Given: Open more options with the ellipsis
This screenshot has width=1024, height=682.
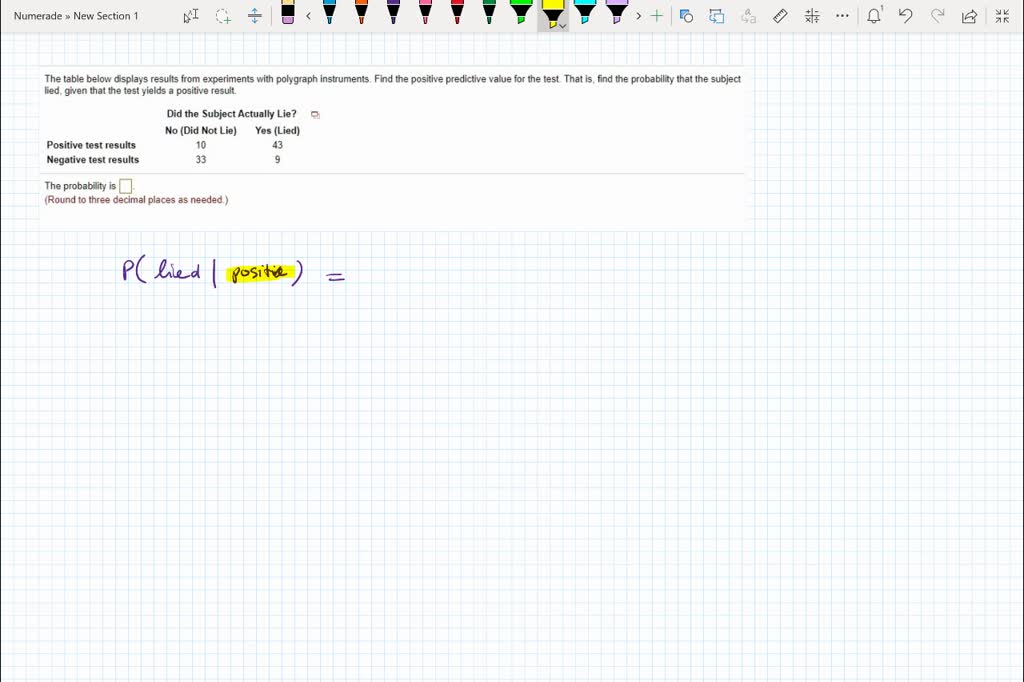Looking at the screenshot, I should [842, 15].
